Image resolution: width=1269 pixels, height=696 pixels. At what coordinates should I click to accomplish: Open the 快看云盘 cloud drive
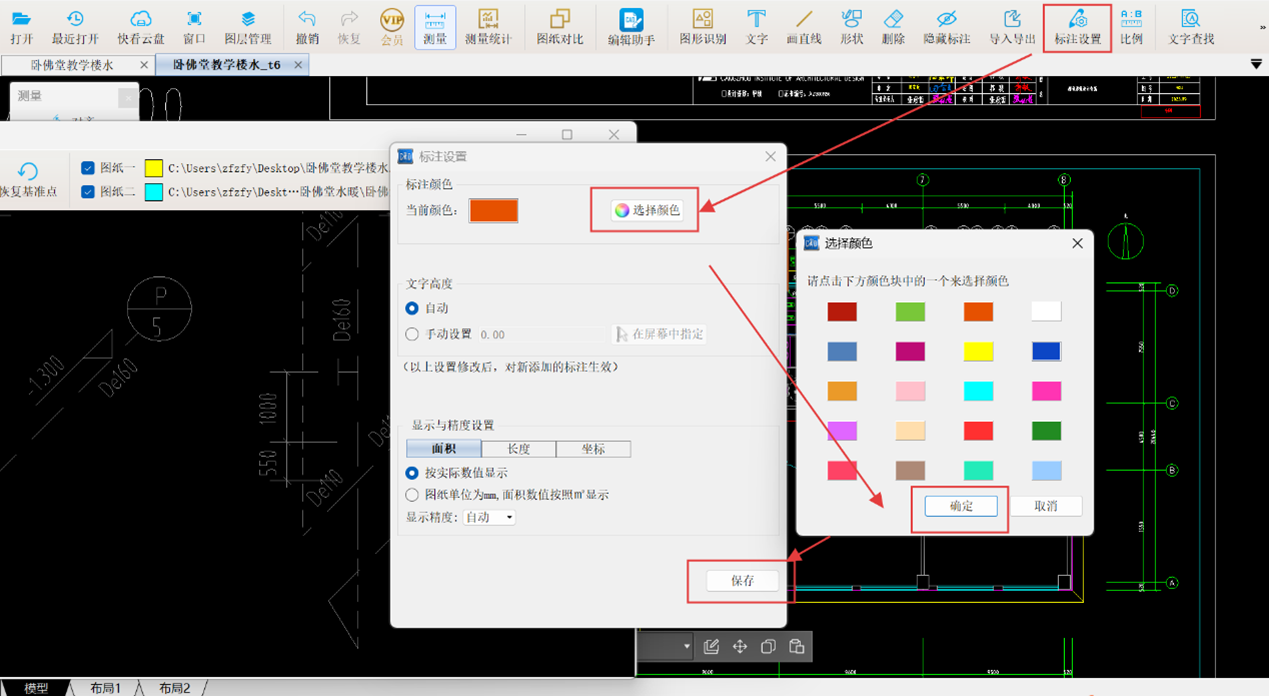pyautogui.click(x=141, y=27)
